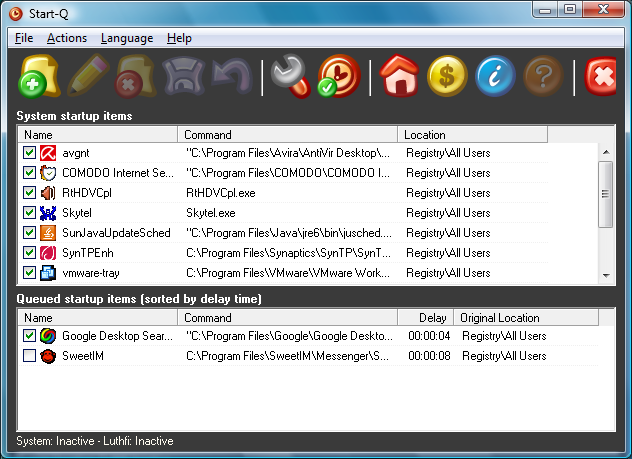
Task: Uncheck the avgnt startup item
Action: click(29, 153)
